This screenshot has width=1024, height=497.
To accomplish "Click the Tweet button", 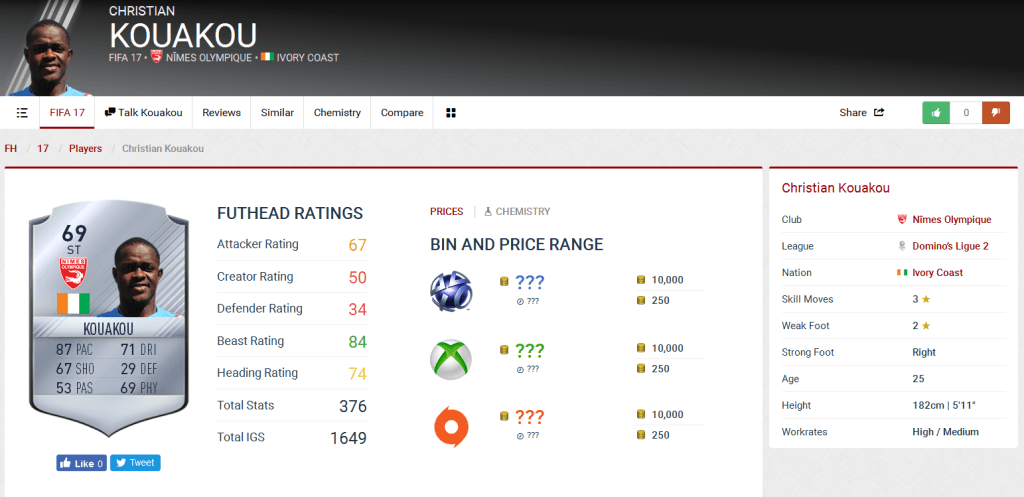I will coord(135,463).
